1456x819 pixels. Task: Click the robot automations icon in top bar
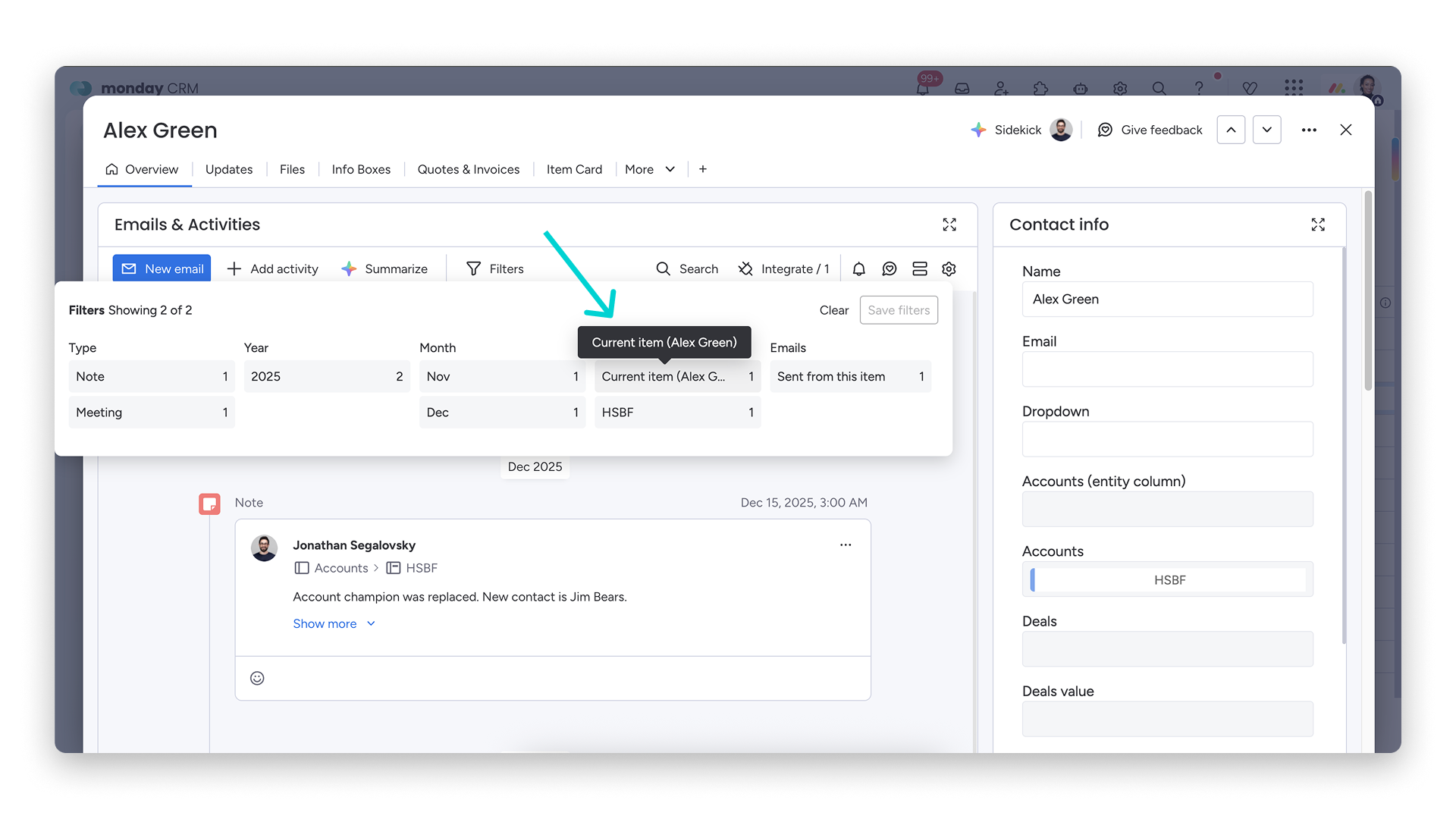[1081, 89]
